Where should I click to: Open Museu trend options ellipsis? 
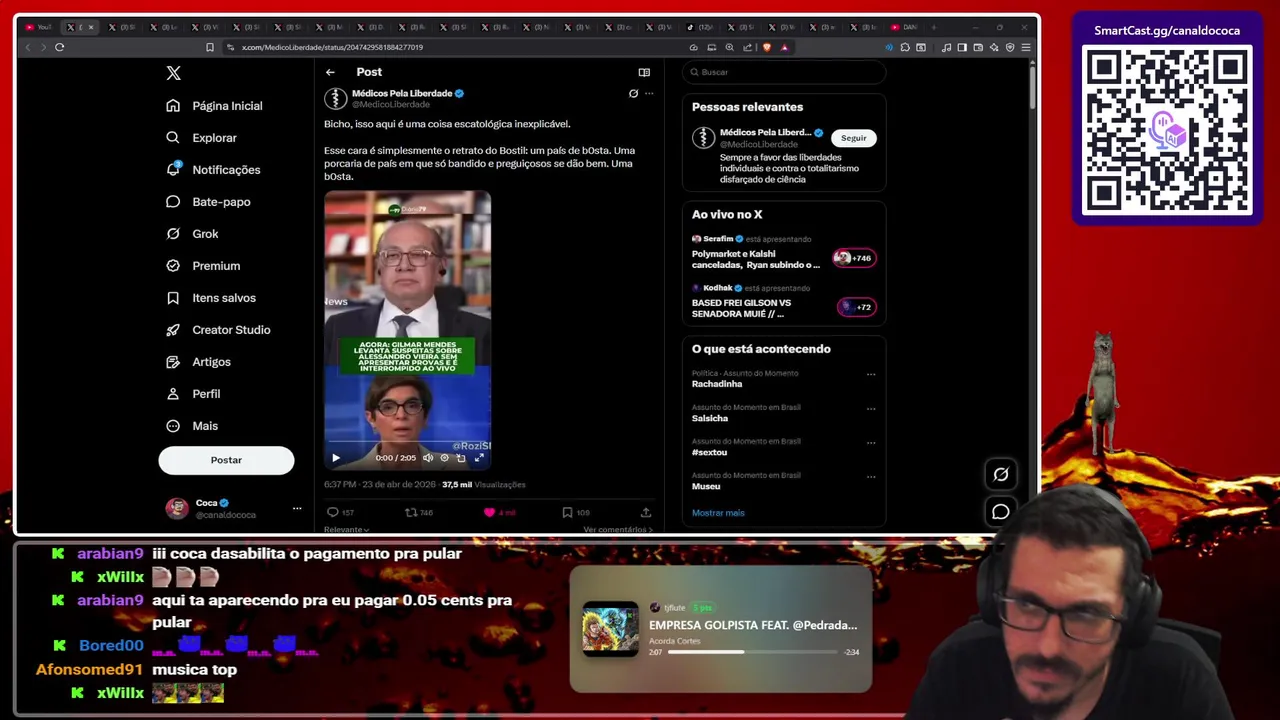pyautogui.click(x=871, y=477)
